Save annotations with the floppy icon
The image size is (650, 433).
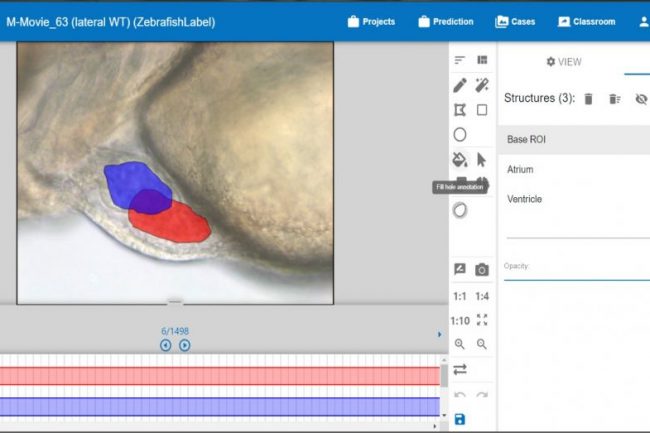(x=460, y=419)
